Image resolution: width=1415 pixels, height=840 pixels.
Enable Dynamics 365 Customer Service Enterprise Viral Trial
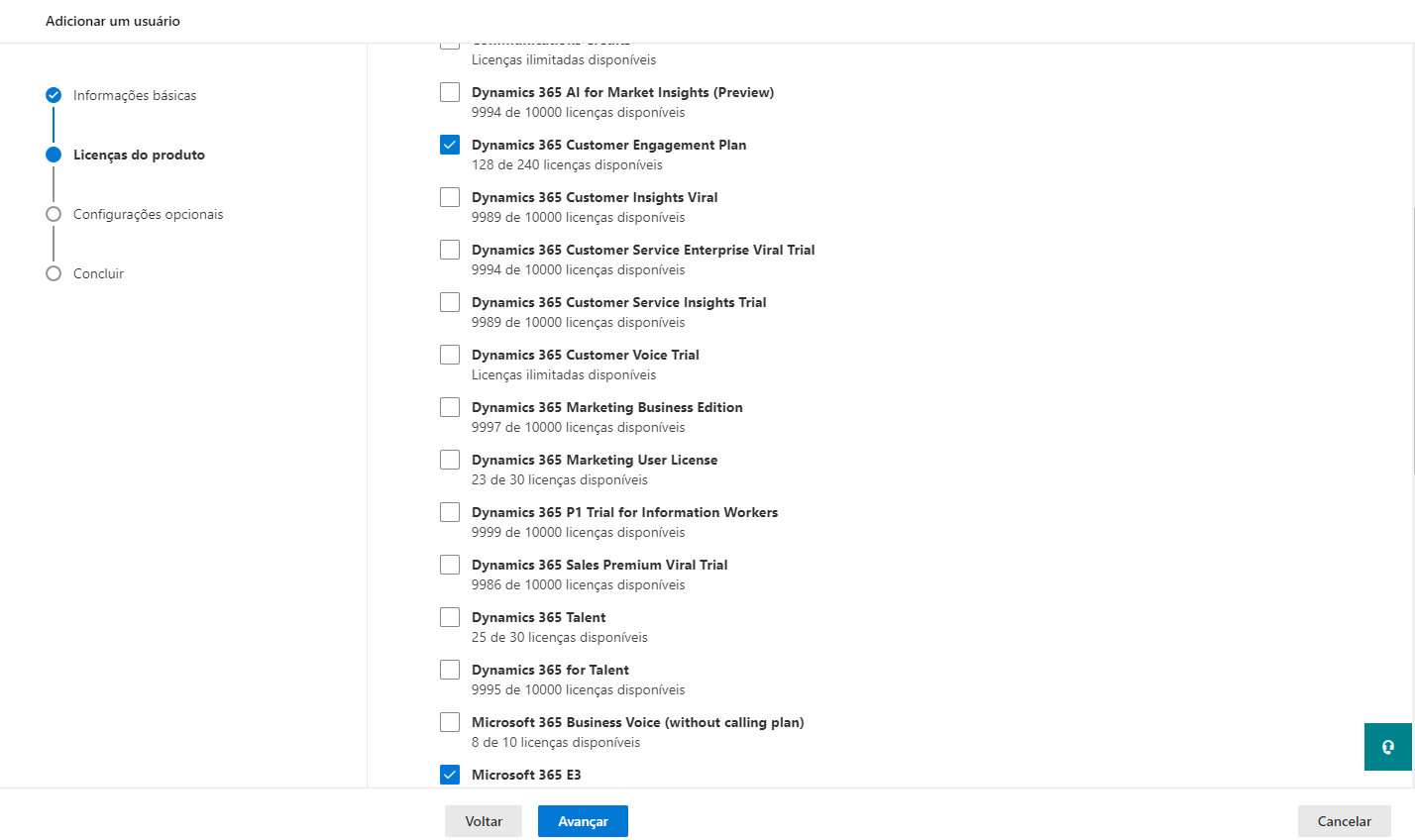(x=450, y=250)
